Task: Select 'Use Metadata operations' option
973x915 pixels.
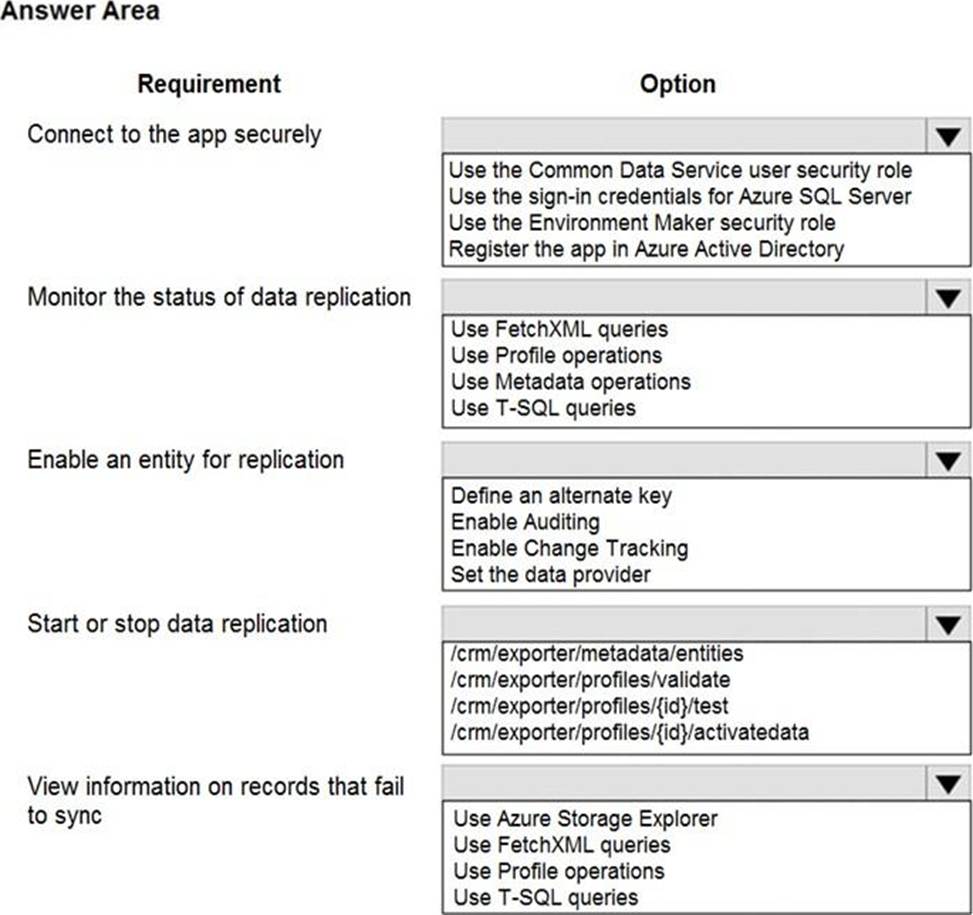Action: pyautogui.click(x=570, y=382)
